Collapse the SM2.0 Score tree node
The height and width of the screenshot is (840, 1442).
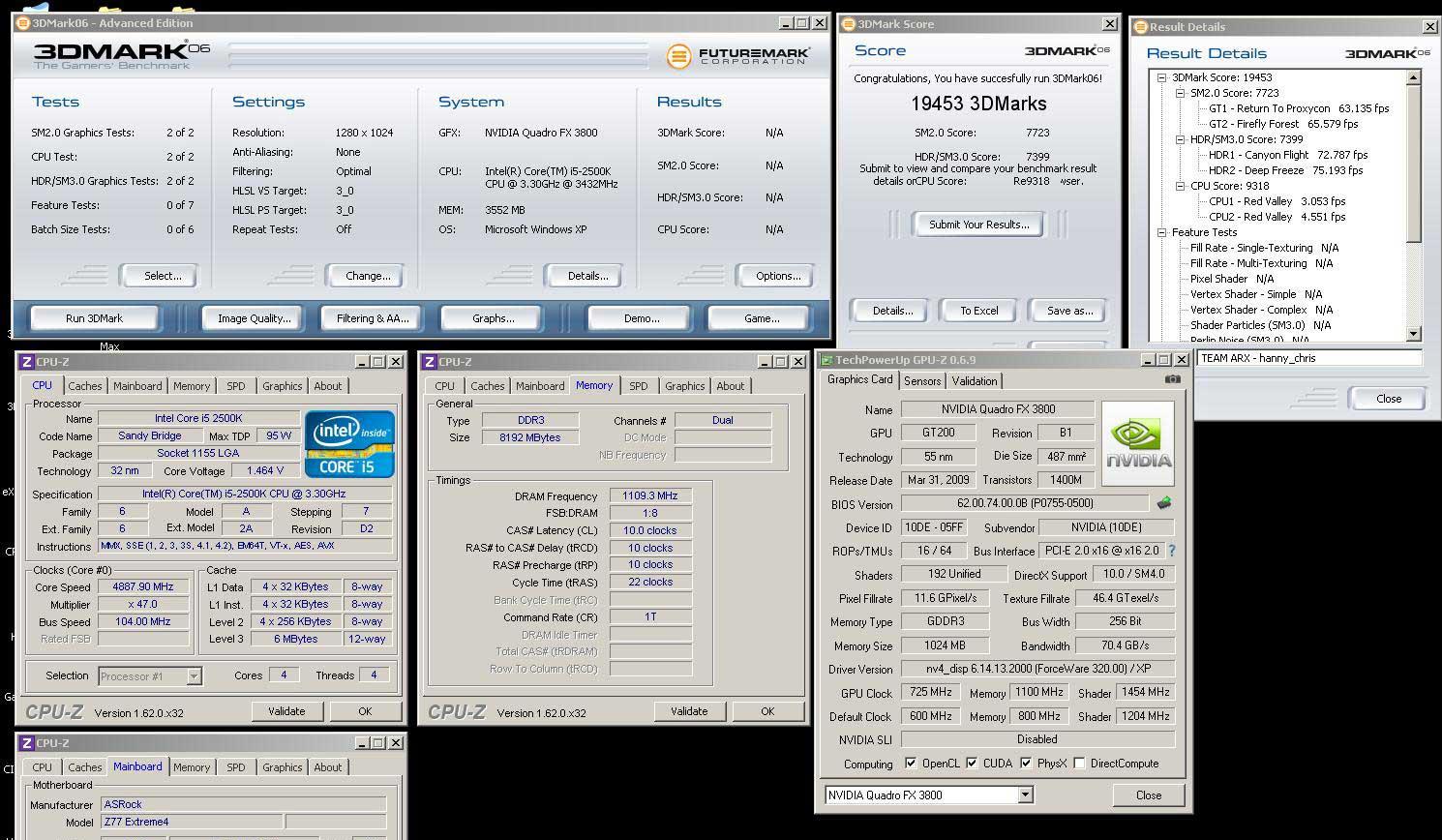click(x=1181, y=93)
